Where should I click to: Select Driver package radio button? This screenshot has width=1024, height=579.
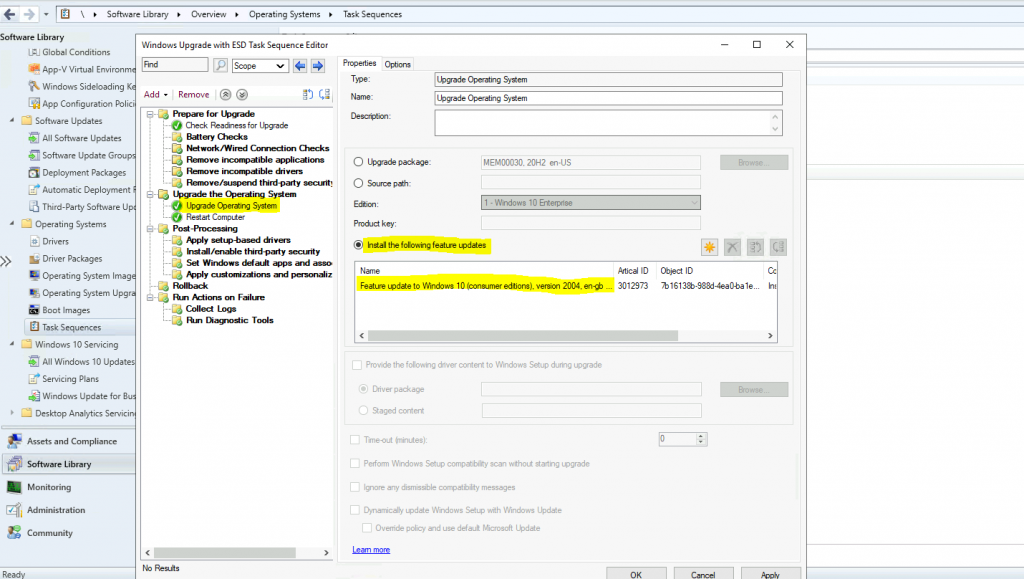[x=364, y=389]
